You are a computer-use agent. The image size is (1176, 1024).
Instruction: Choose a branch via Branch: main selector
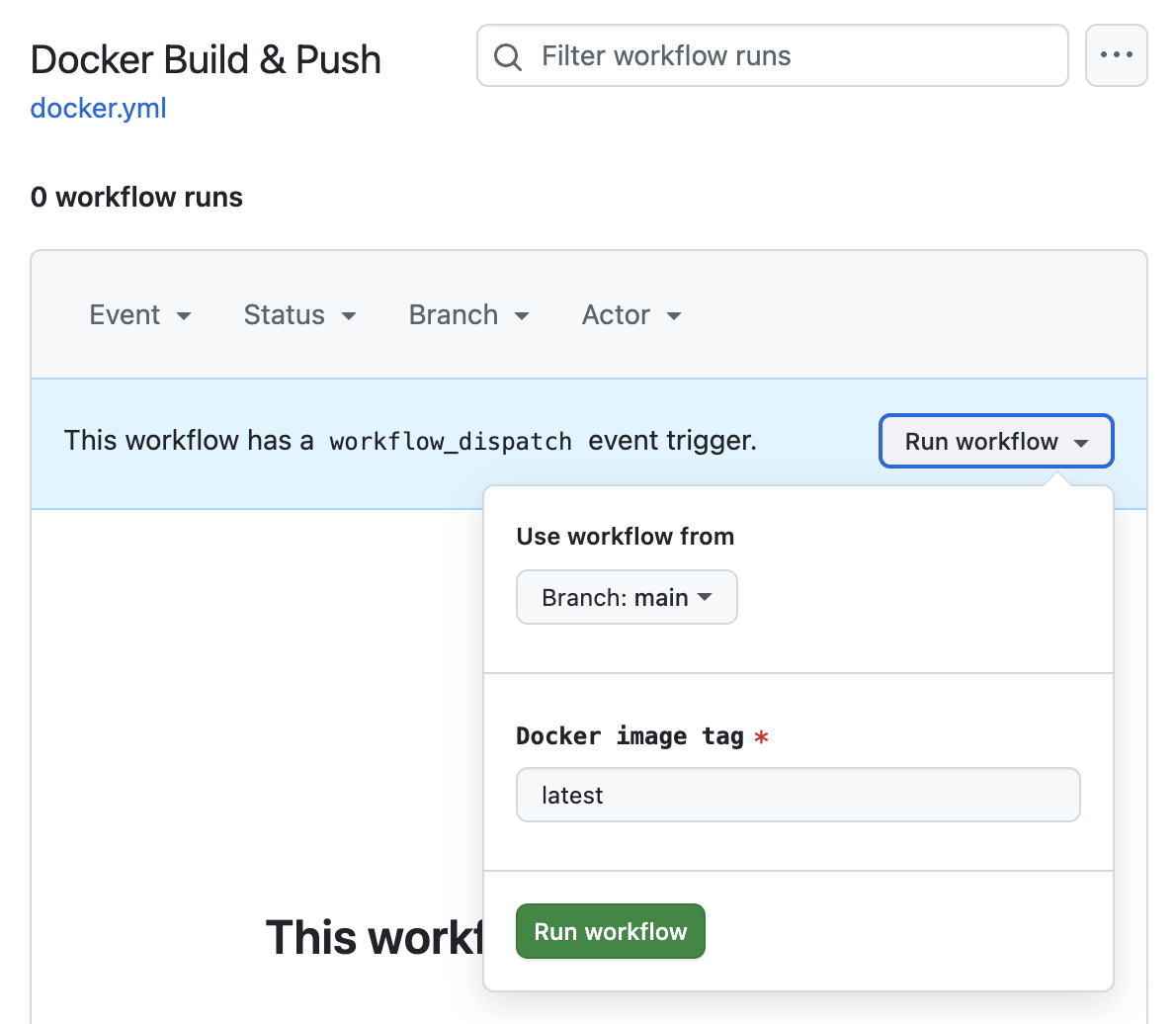[x=627, y=598]
